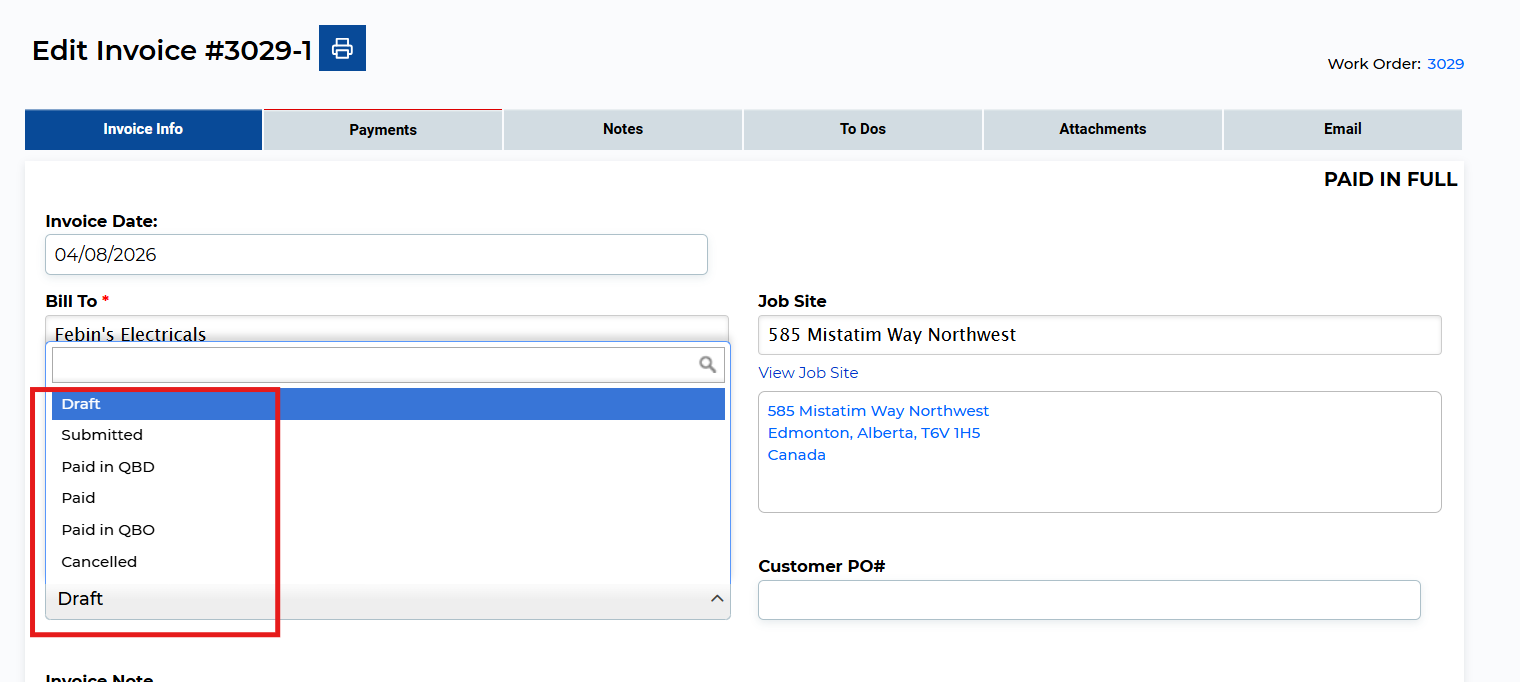Click the Job Site address field
The image size is (1520, 682).
tap(1099, 335)
